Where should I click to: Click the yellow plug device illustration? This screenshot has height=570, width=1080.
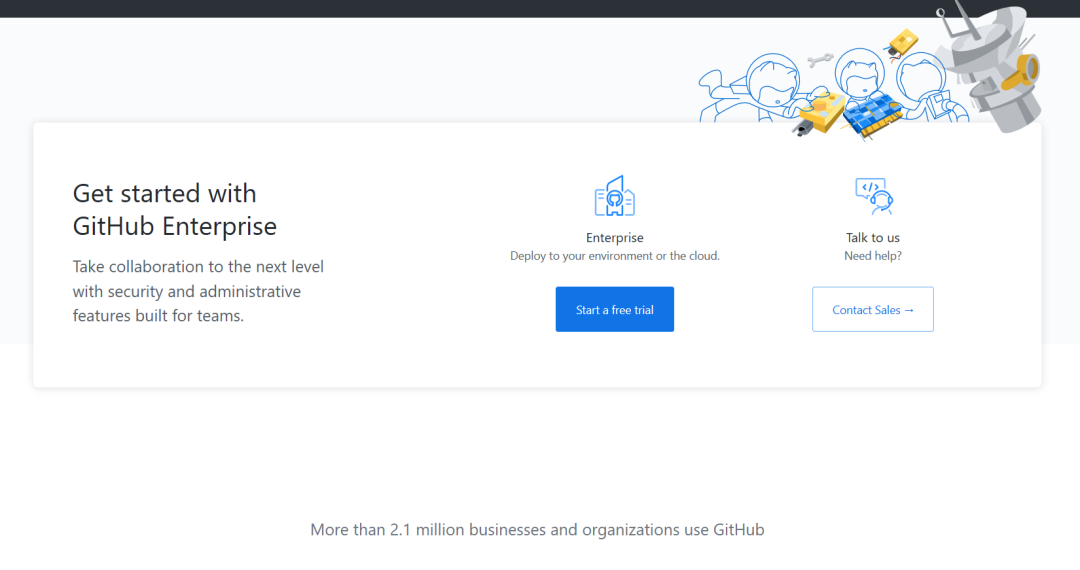point(820,114)
